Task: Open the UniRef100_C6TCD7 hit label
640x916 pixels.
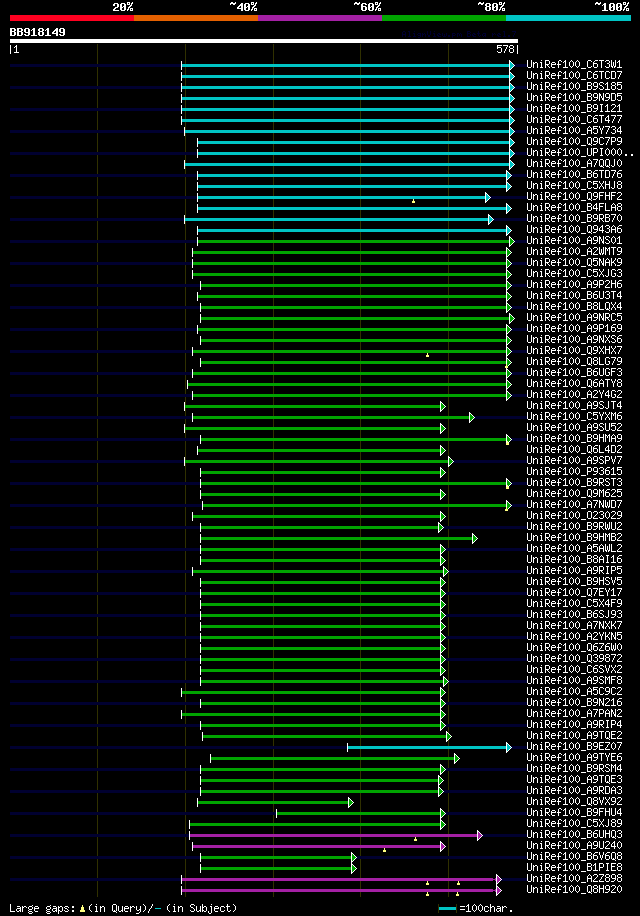Action: click(574, 75)
